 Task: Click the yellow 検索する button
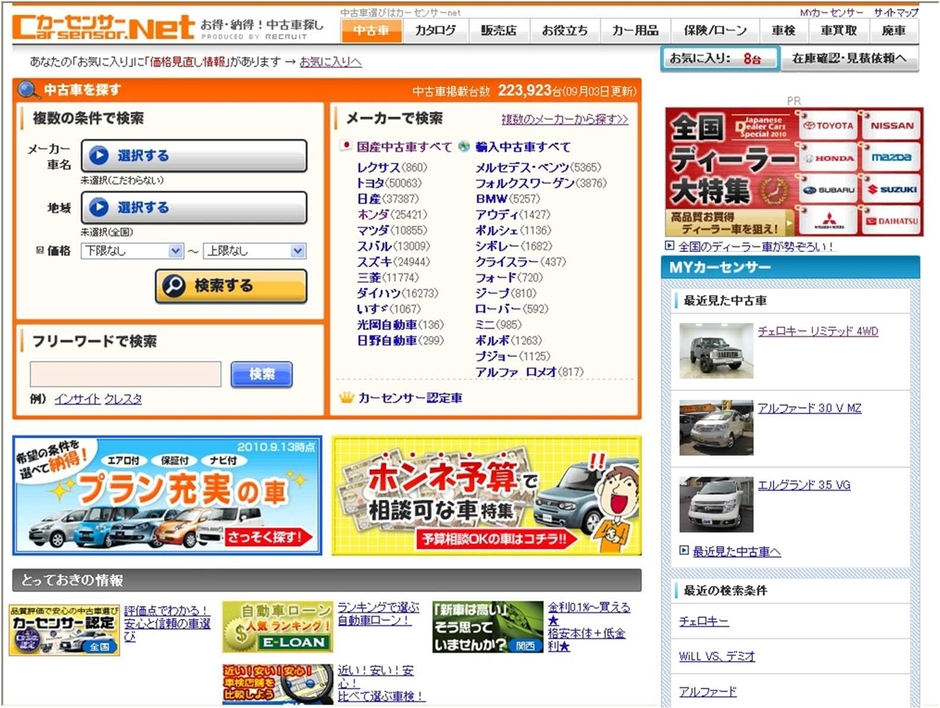click(231, 286)
